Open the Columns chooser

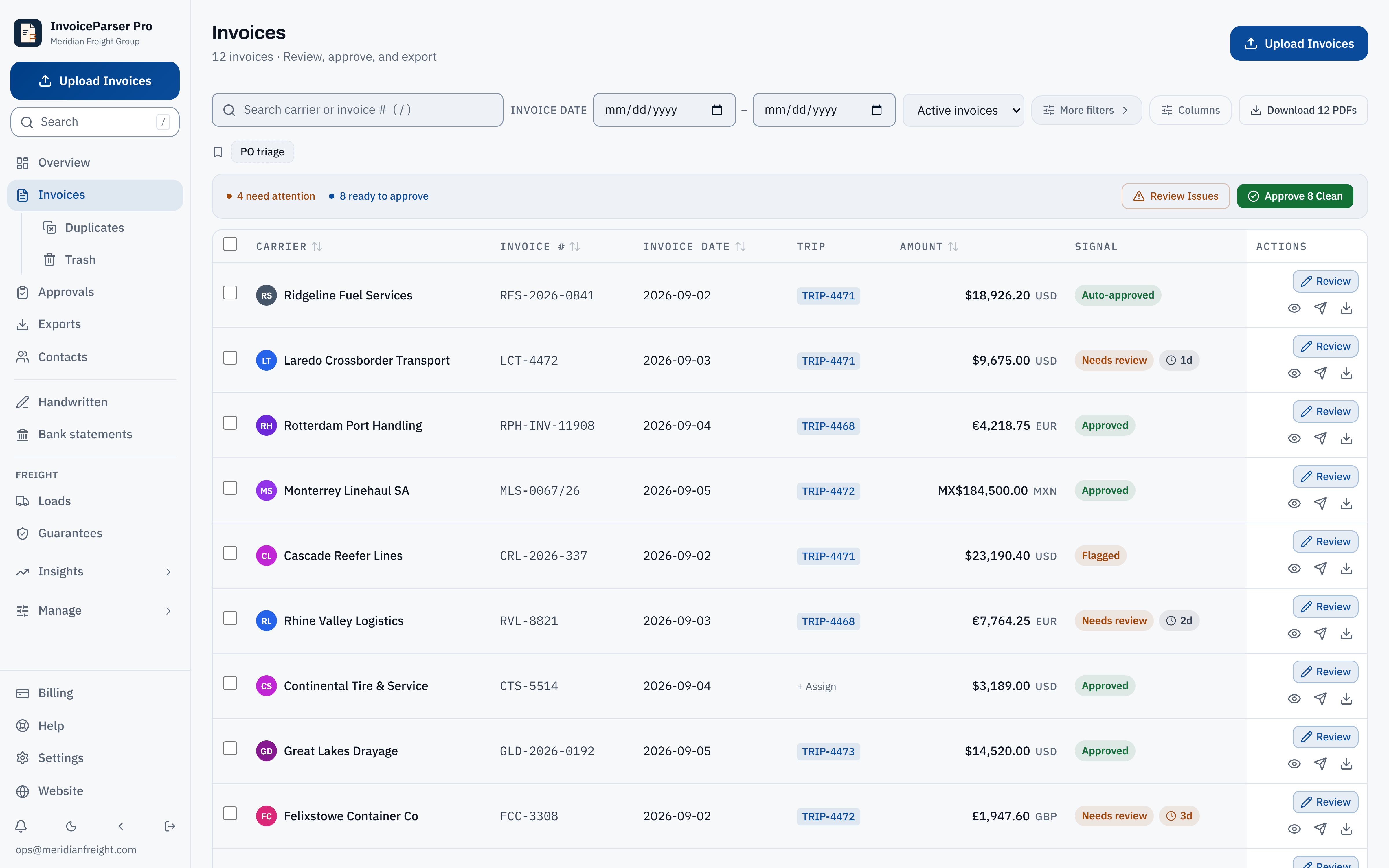click(x=1190, y=110)
